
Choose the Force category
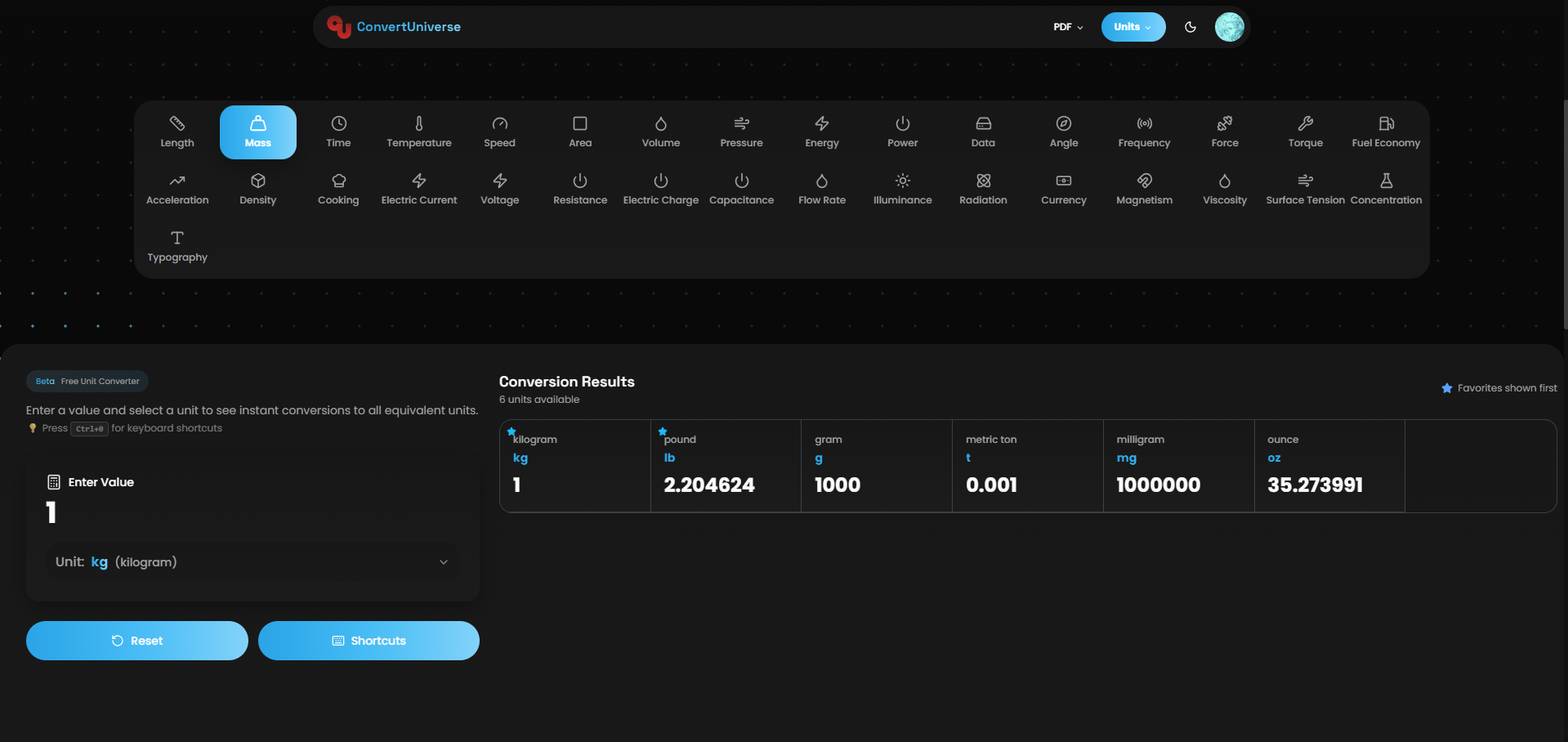[1225, 132]
